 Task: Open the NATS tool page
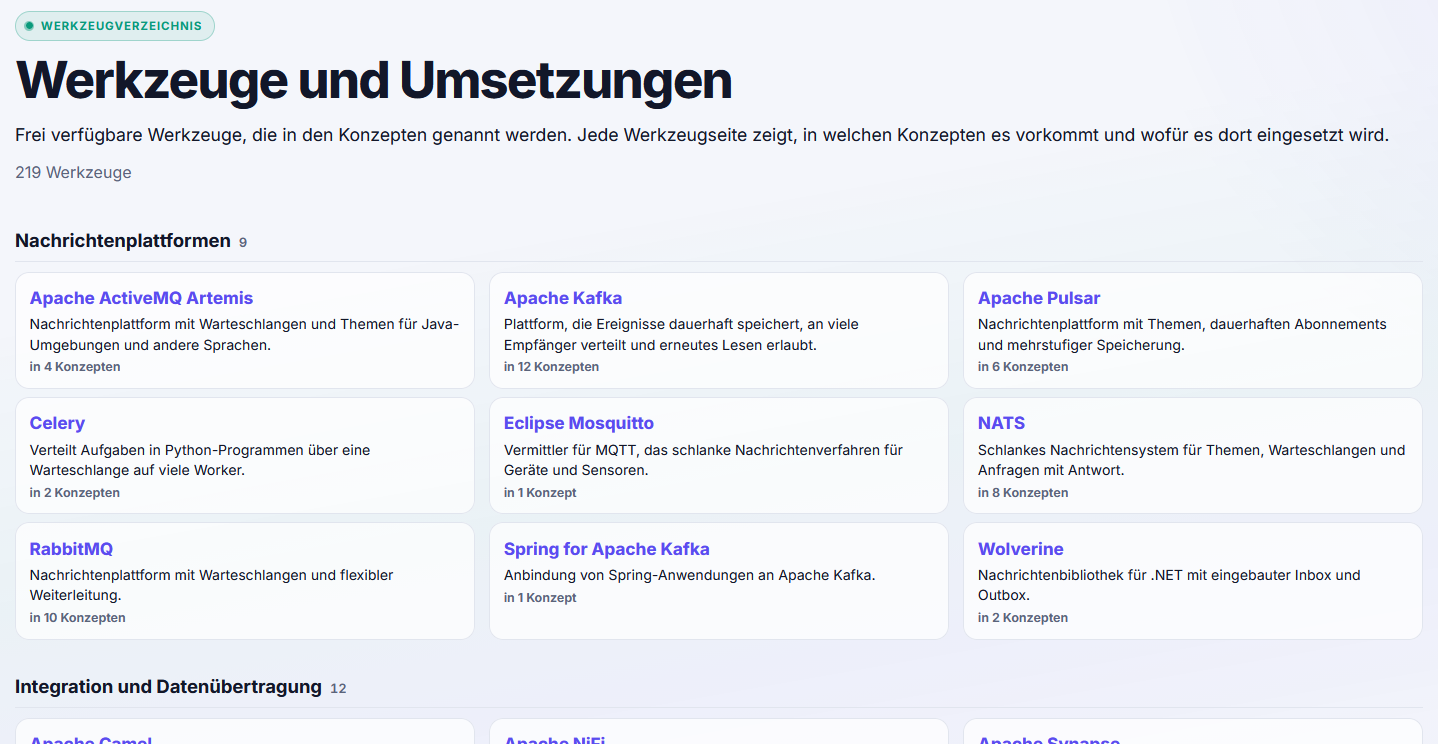pyautogui.click(x=1001, y=423)
